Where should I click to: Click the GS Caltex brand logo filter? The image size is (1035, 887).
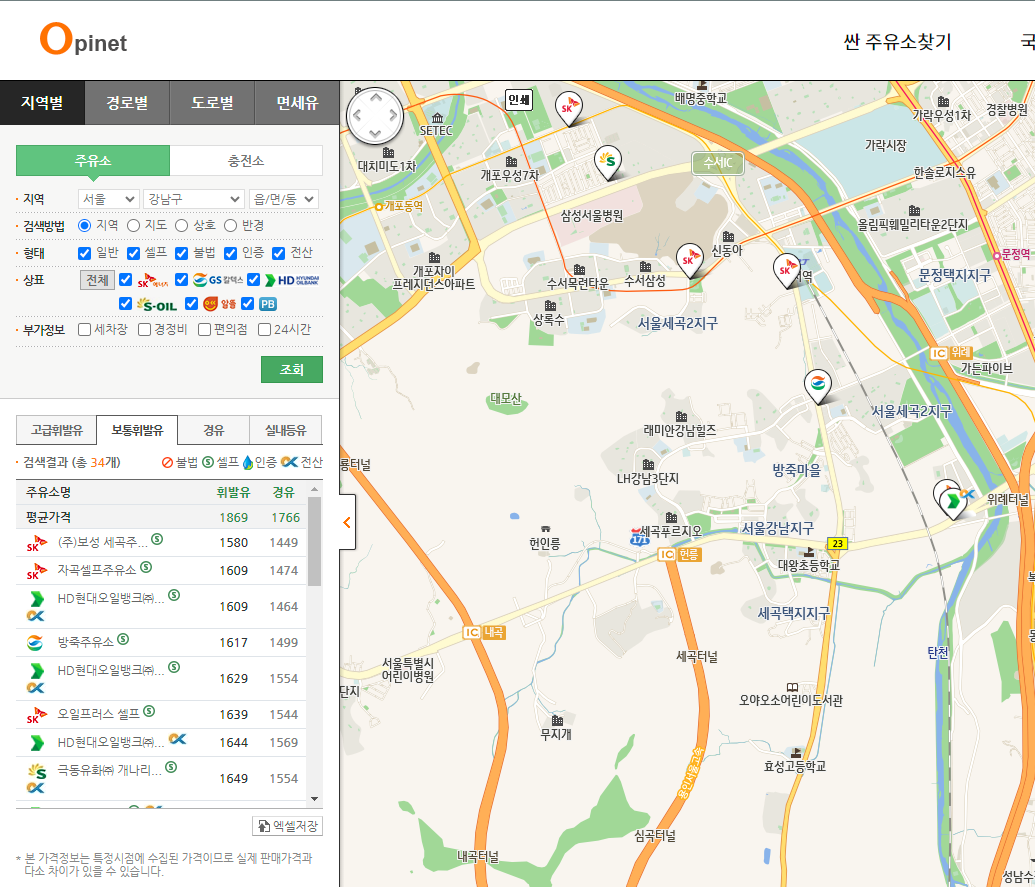click(x=218, y=280)
